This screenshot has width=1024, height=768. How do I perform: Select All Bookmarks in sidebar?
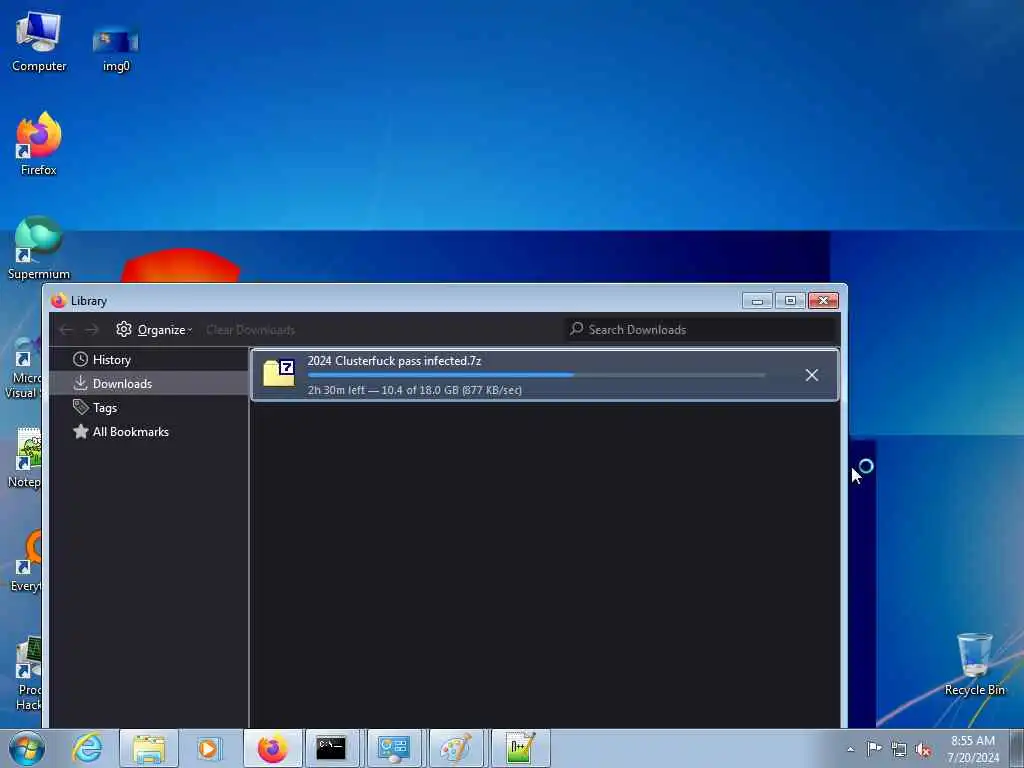150,432
